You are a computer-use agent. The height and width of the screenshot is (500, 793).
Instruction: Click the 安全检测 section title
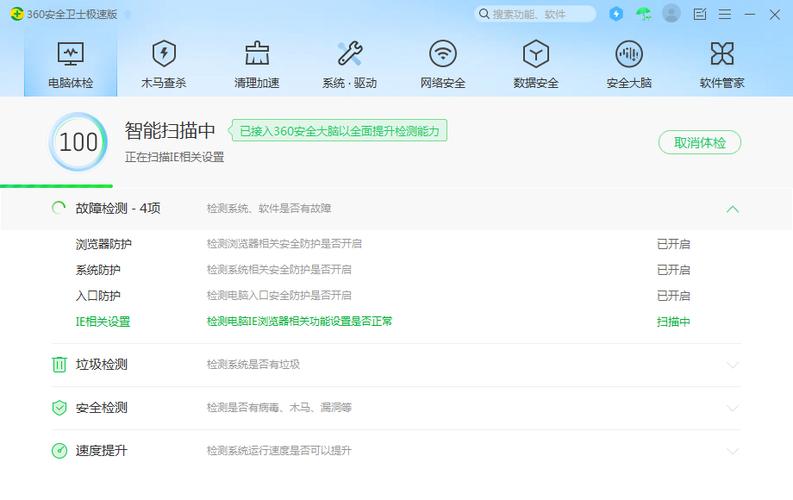coord(102,407)
